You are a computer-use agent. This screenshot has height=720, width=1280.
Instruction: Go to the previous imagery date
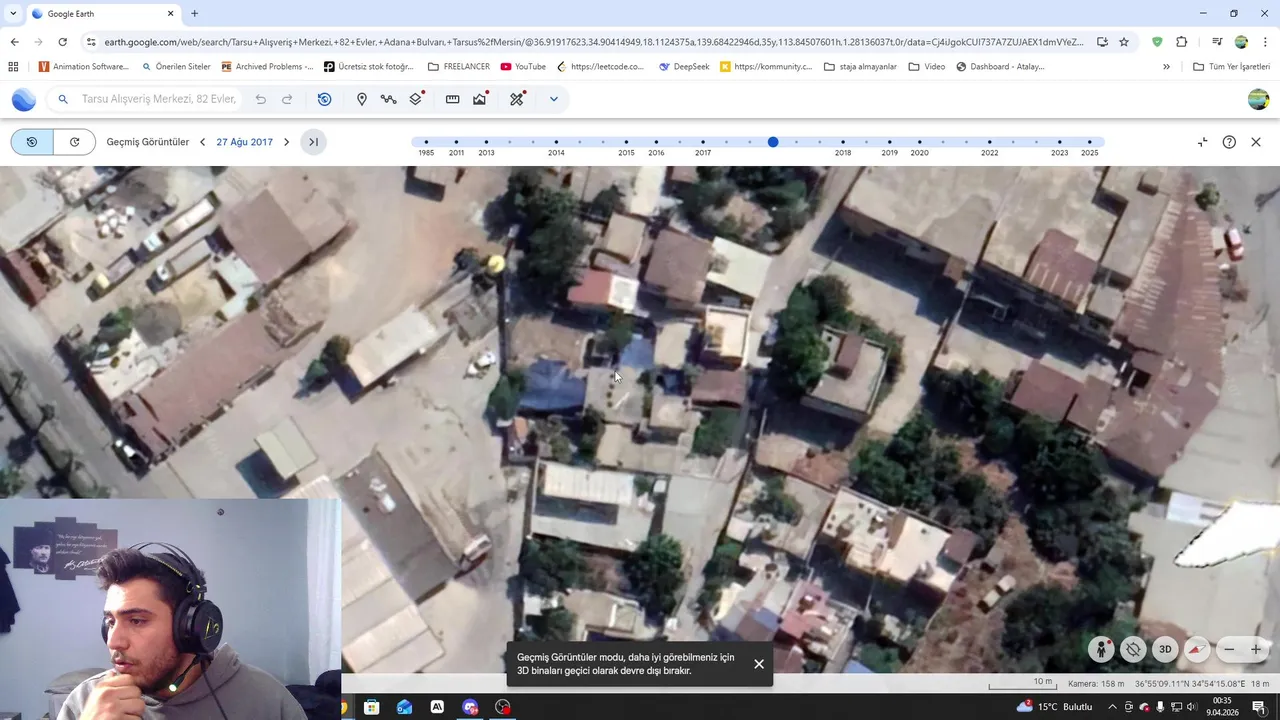click(x=202, y=142)
